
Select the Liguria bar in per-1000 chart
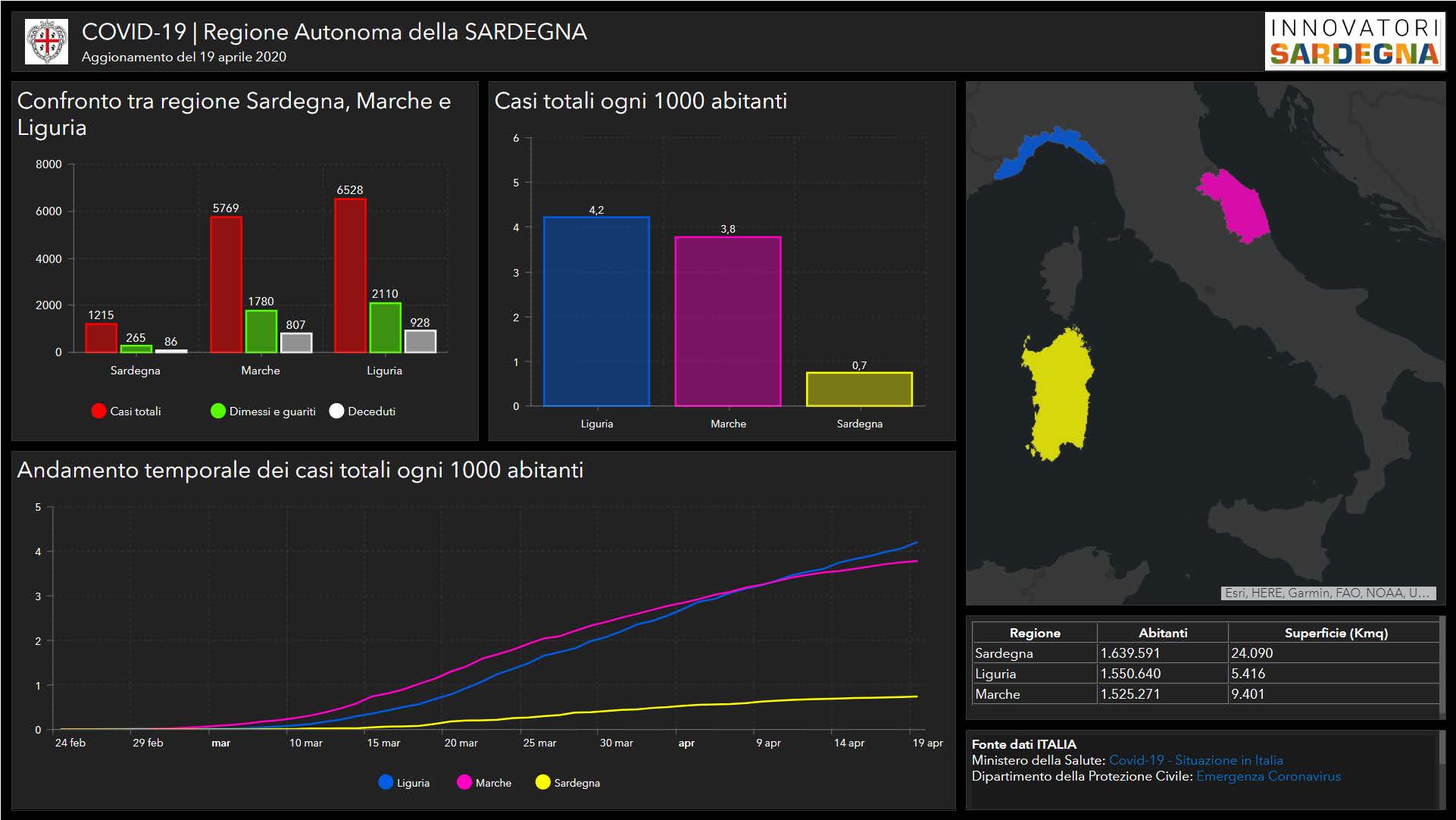596,311
